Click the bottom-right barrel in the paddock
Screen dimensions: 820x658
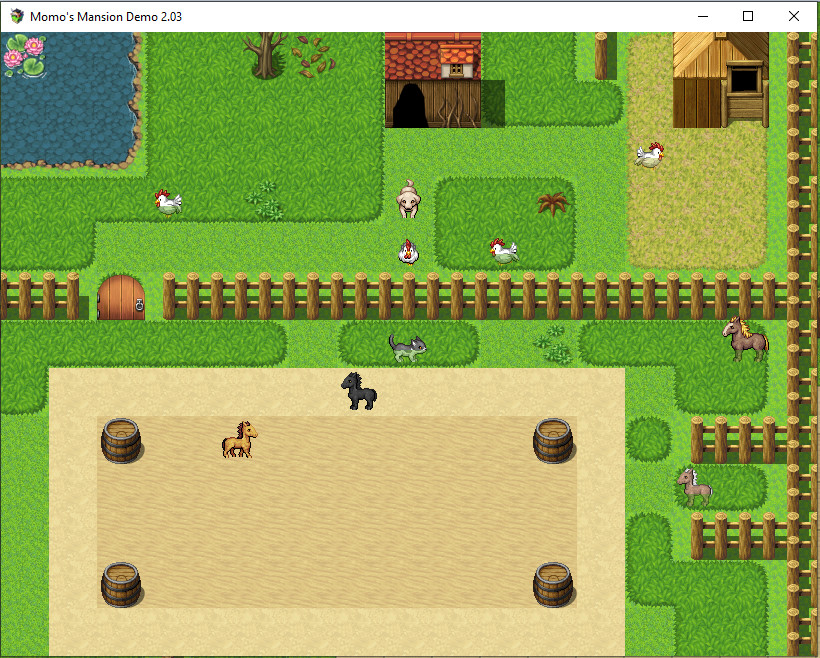[554, 585]
